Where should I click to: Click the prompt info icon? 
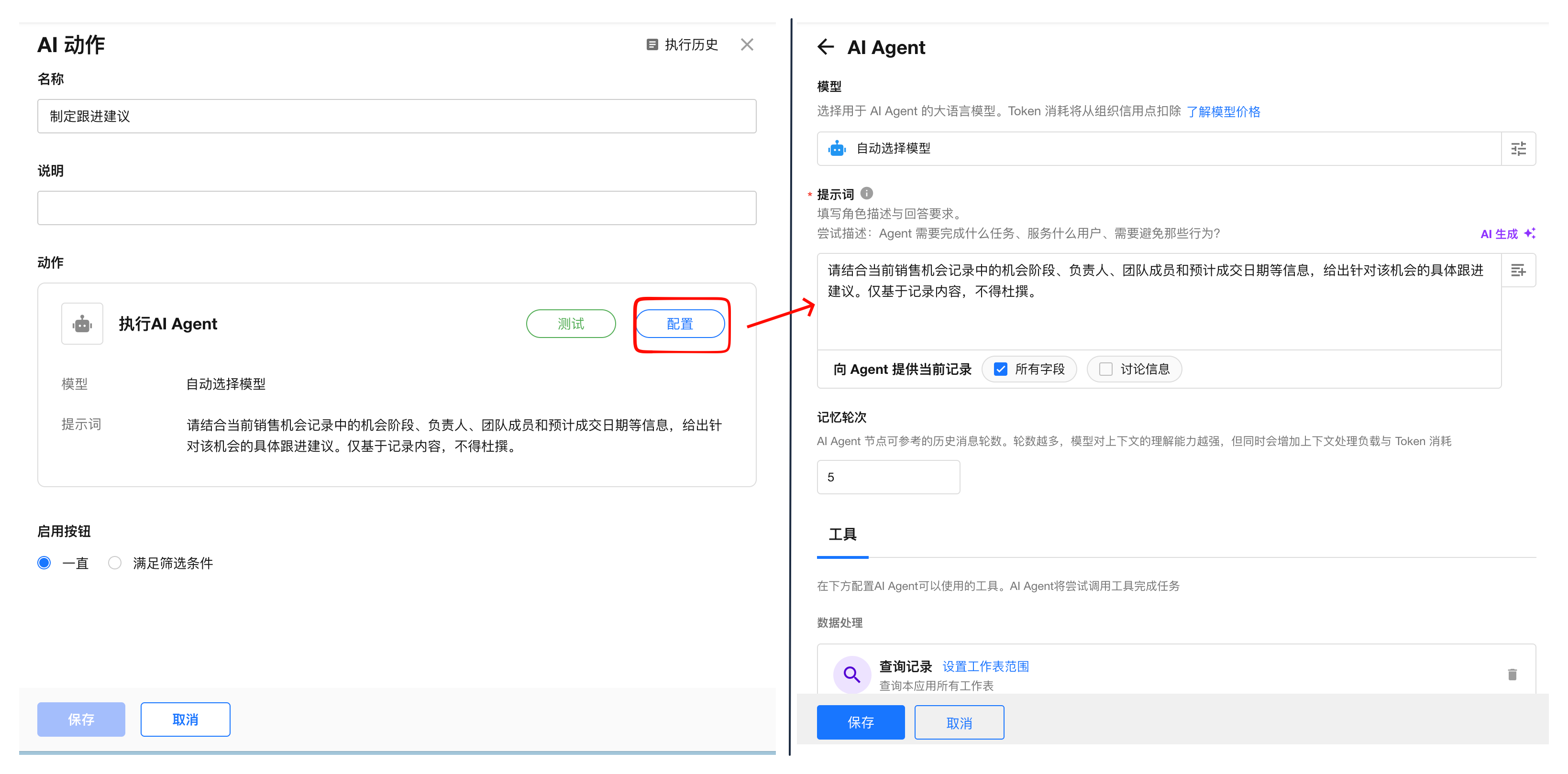[867, 194]
